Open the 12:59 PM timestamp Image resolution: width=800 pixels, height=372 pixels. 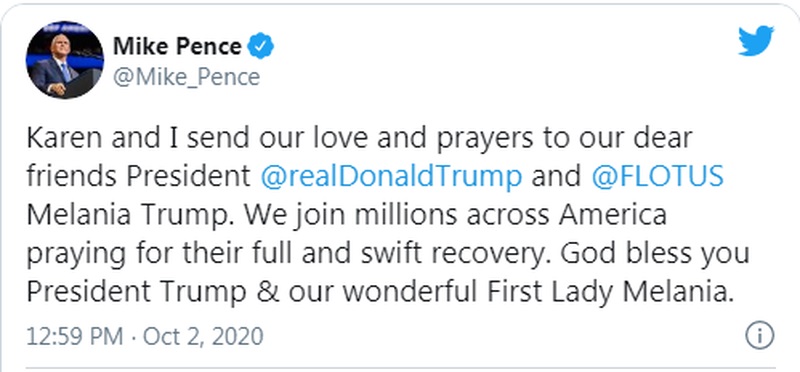pos(75,337)
